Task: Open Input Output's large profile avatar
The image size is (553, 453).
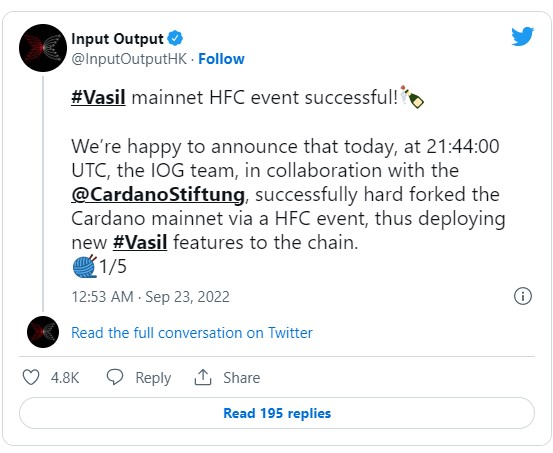Action: [43, 48]
